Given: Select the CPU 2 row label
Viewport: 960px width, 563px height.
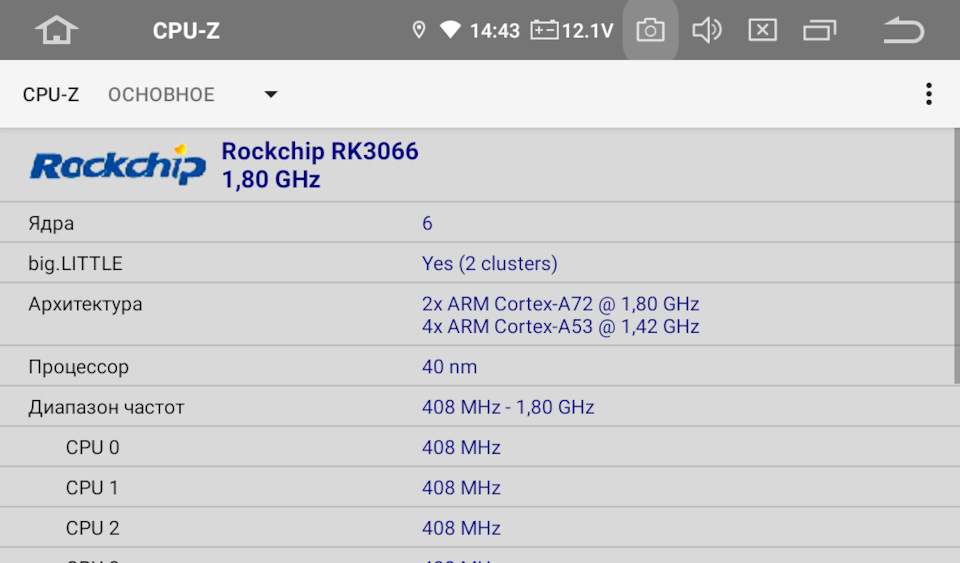Looking at the screenshot, I should [x=92, y=529].
